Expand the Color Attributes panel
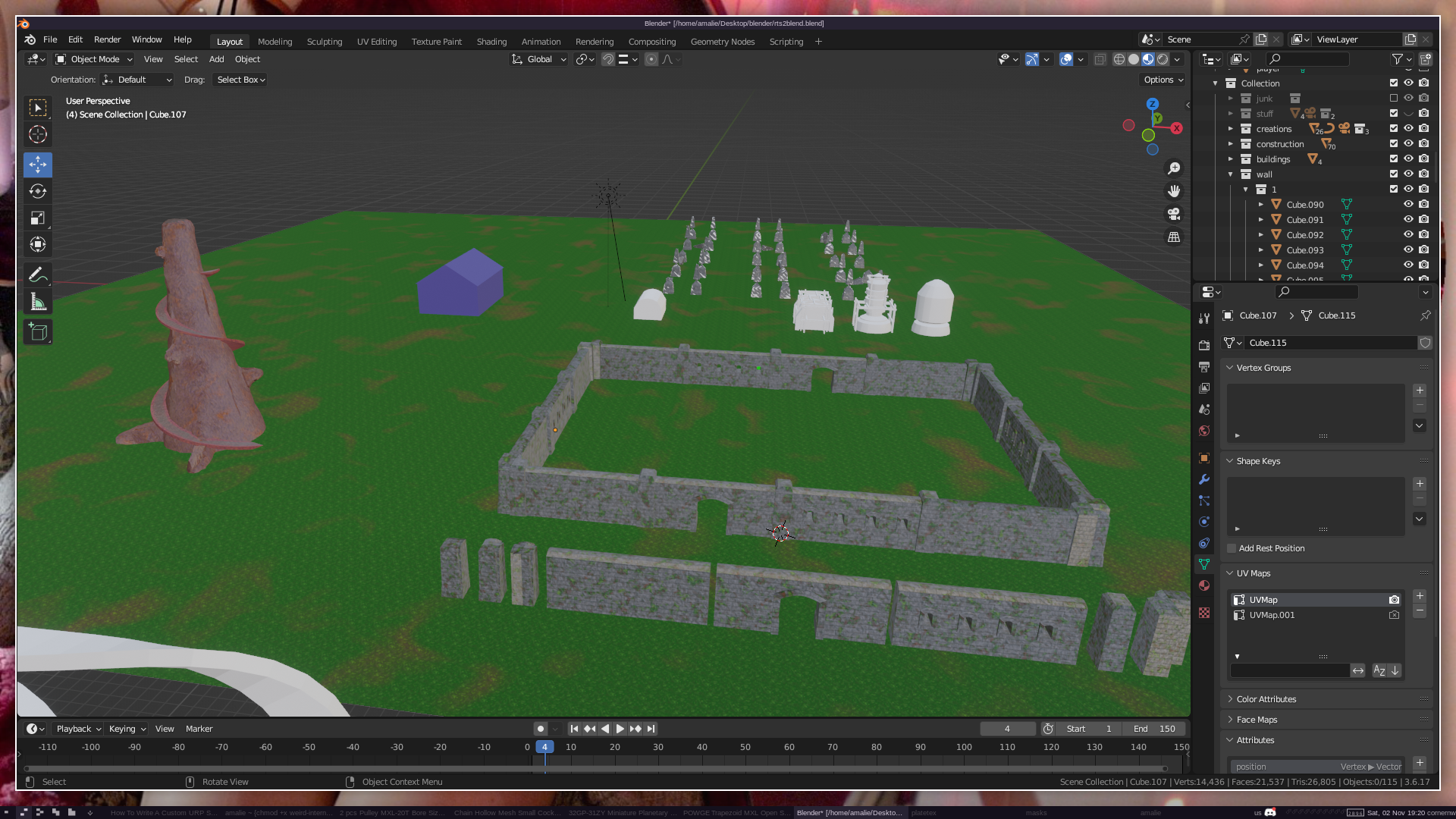1456x819 pixels. click(1266, 699)
